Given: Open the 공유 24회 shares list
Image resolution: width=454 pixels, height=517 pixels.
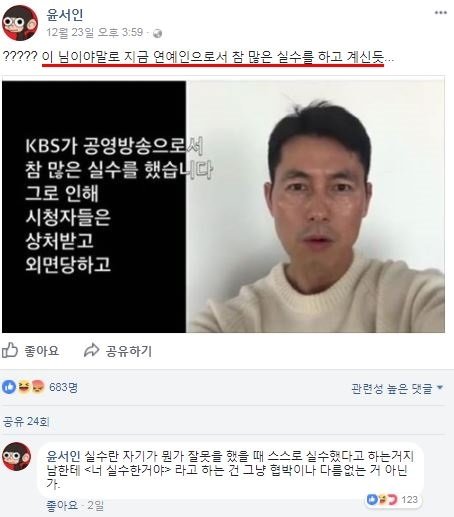Looking at the screenshot, I should pyautogui.click(x=26, y=422).
